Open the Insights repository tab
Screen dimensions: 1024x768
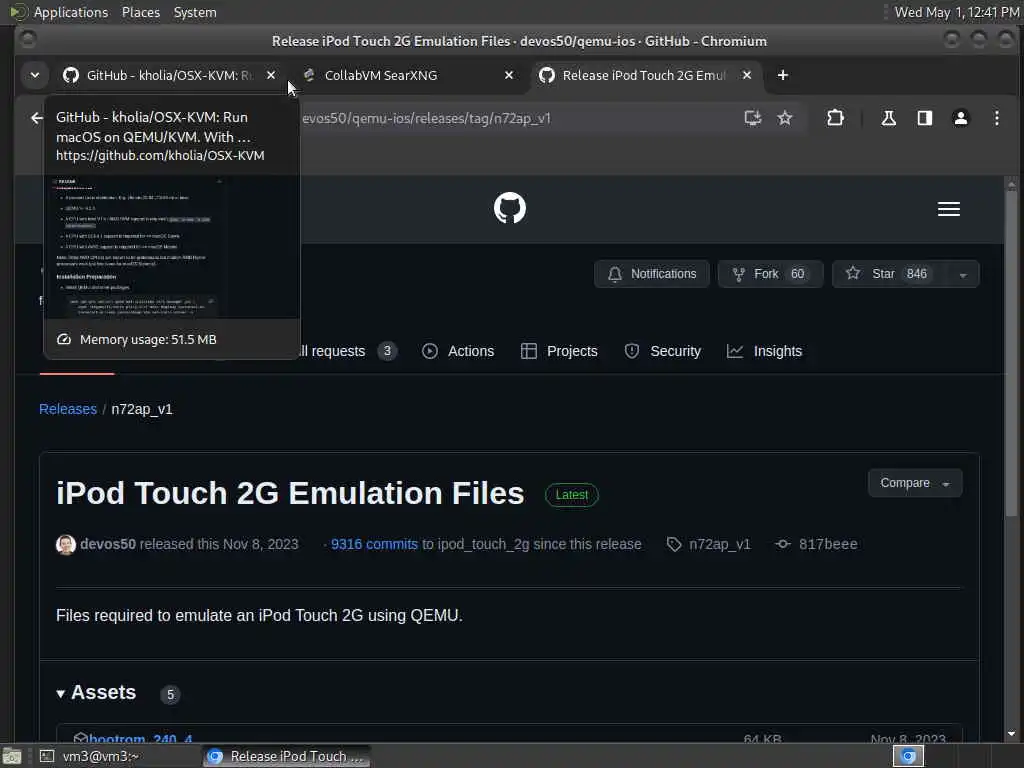[764, 351]
